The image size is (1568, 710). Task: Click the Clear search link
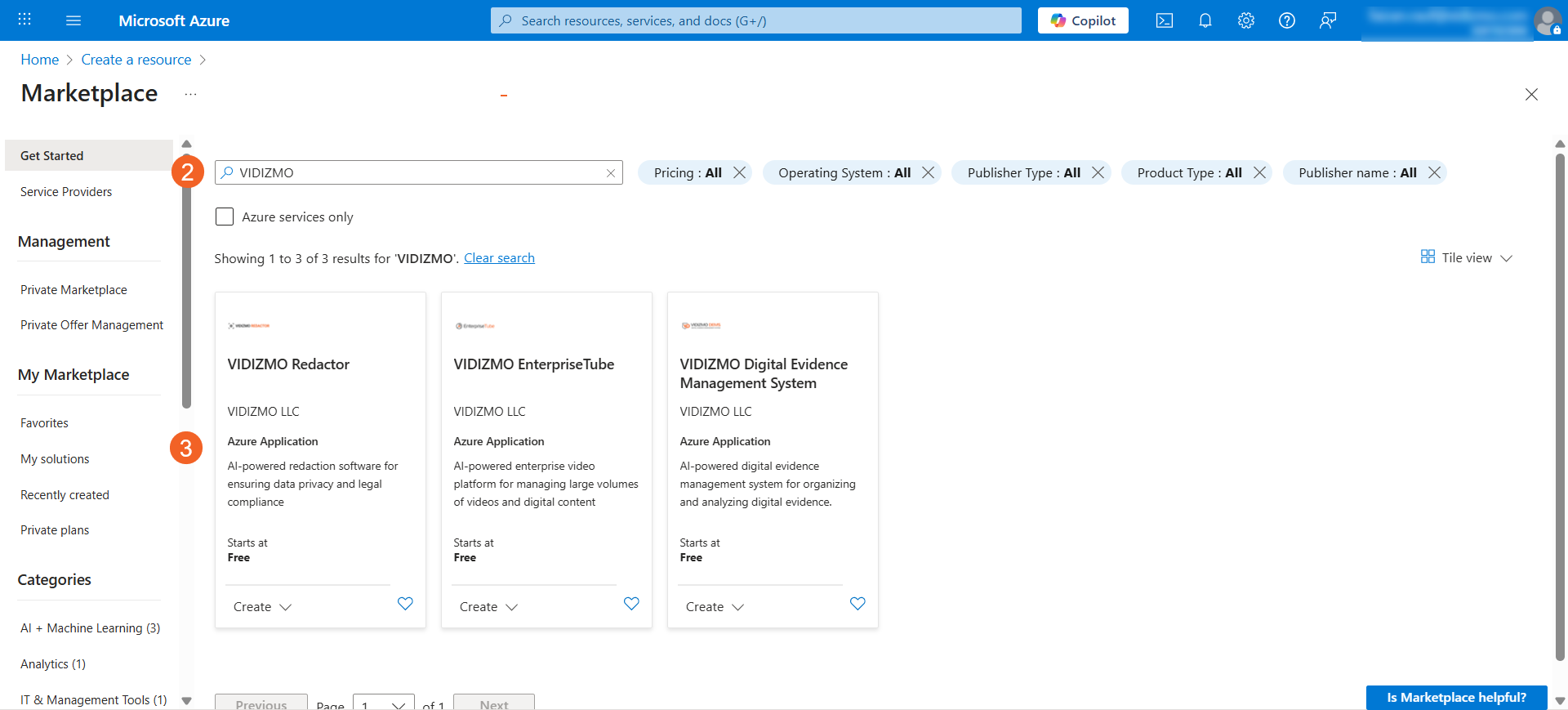point(499,258)
